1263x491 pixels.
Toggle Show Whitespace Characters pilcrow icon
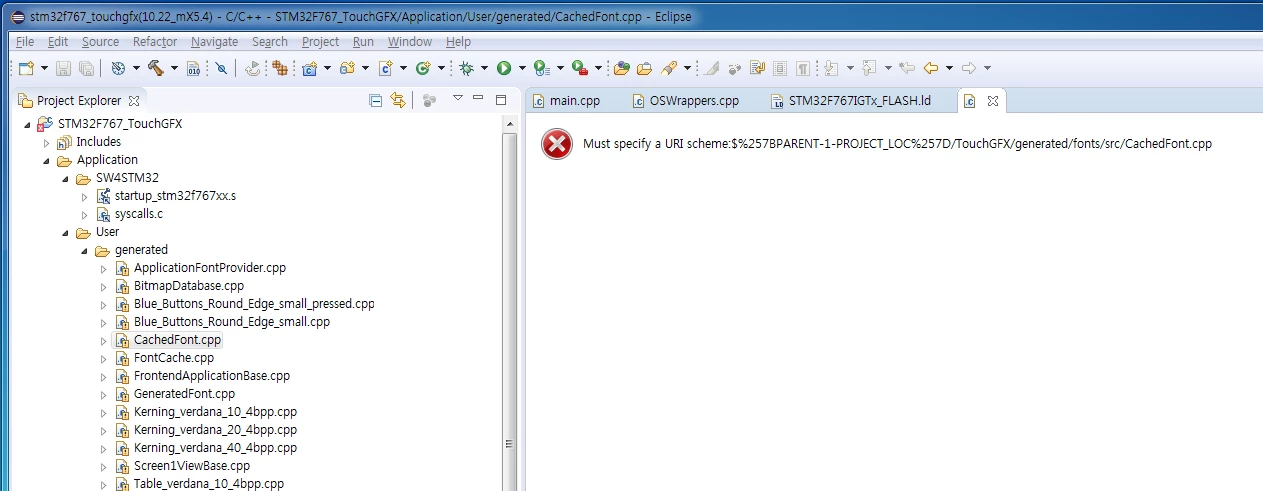coord(803,68)
